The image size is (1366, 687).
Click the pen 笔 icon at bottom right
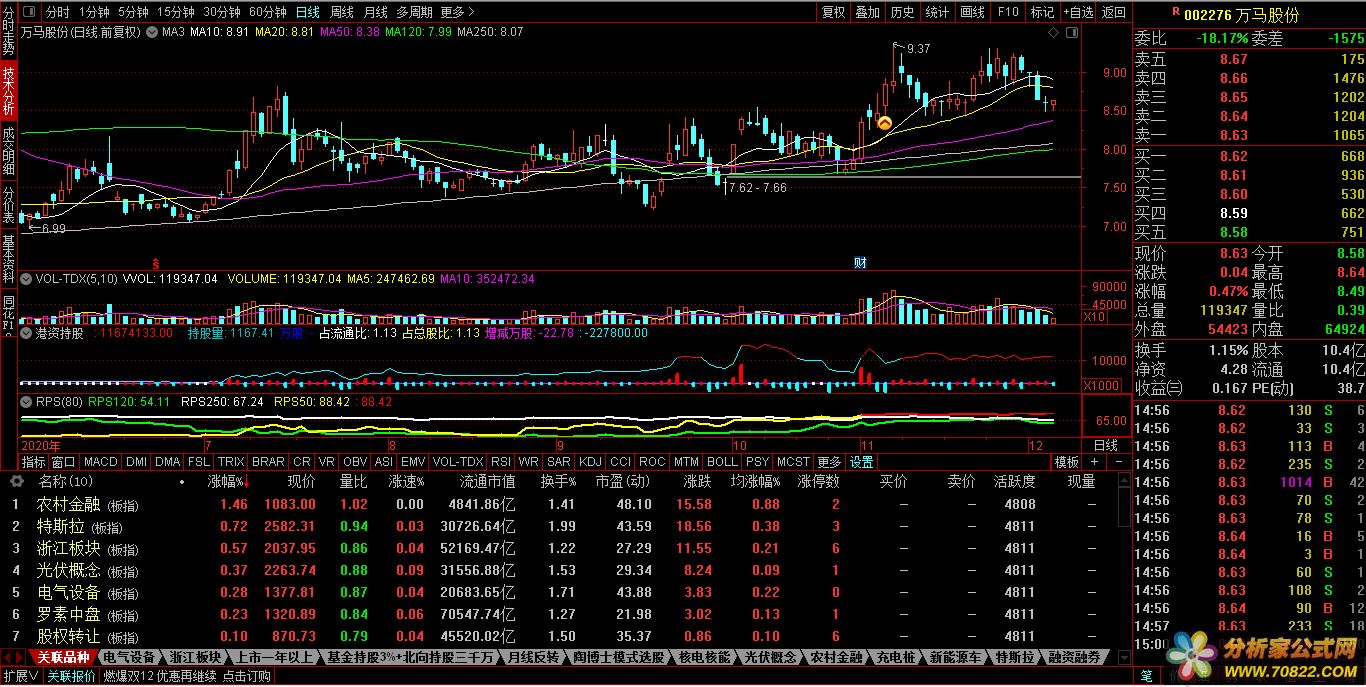1148,675
